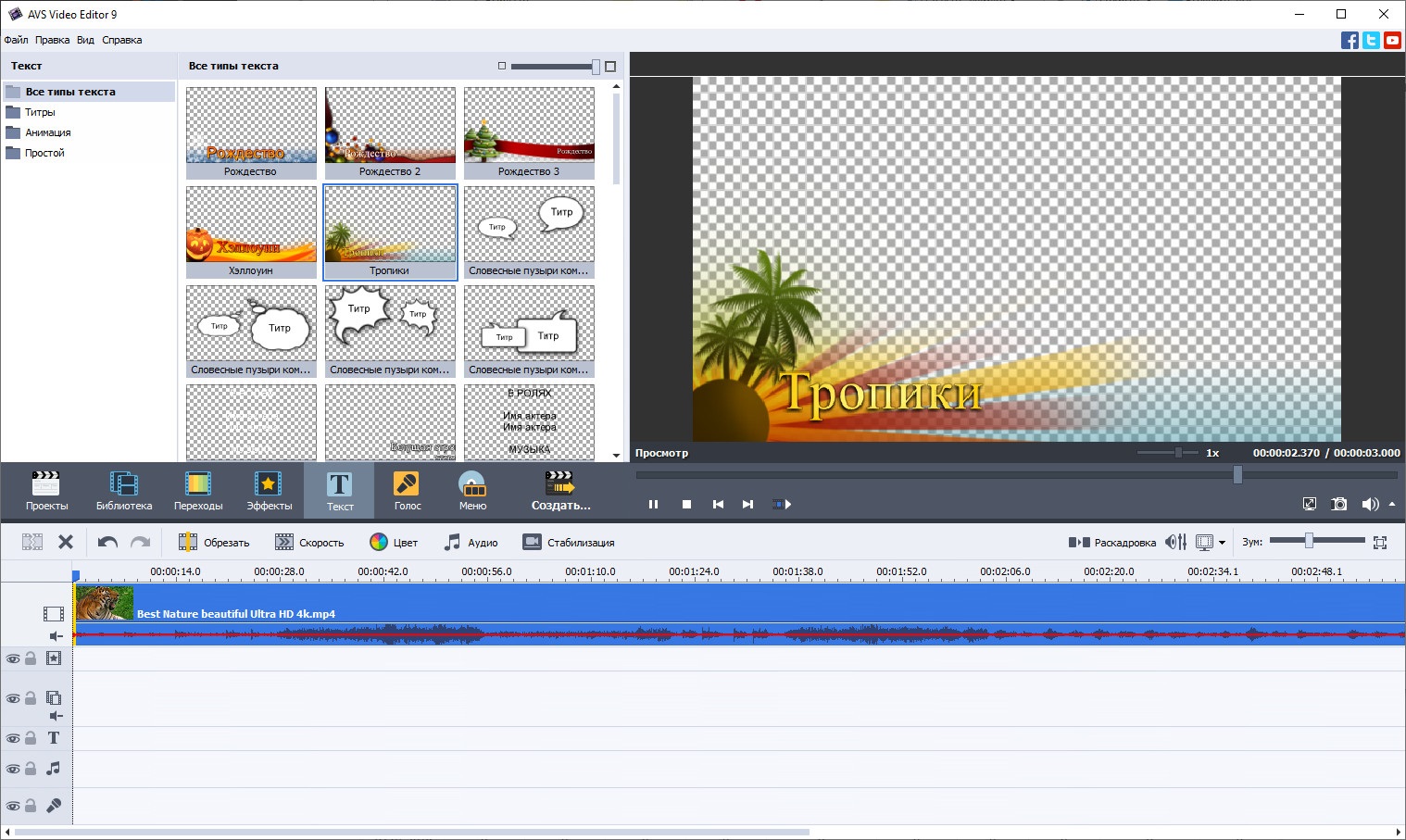
Task: Select the Рождество text preset thumbnail
Action: pos(251,132)
